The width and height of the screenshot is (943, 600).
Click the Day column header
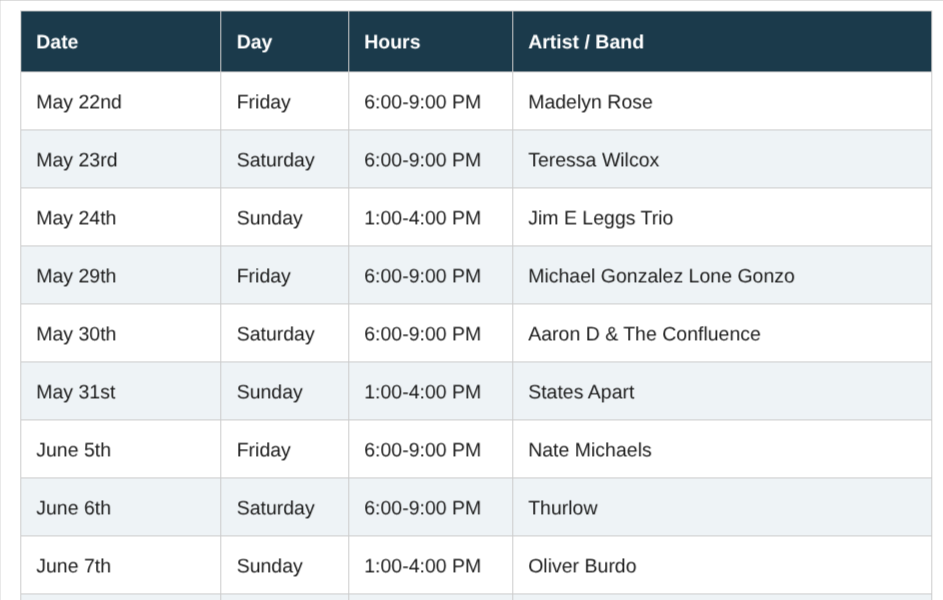[284, 41]
